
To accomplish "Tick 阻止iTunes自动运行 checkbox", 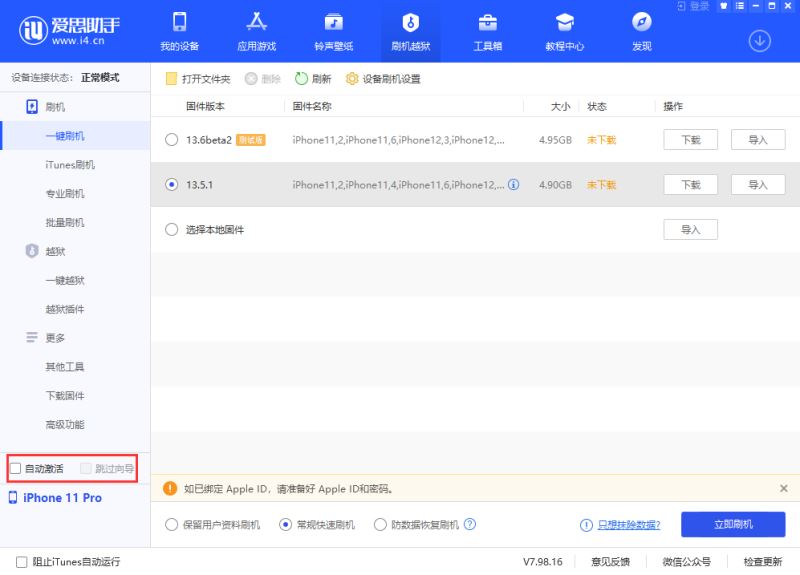I will (21, 562).
